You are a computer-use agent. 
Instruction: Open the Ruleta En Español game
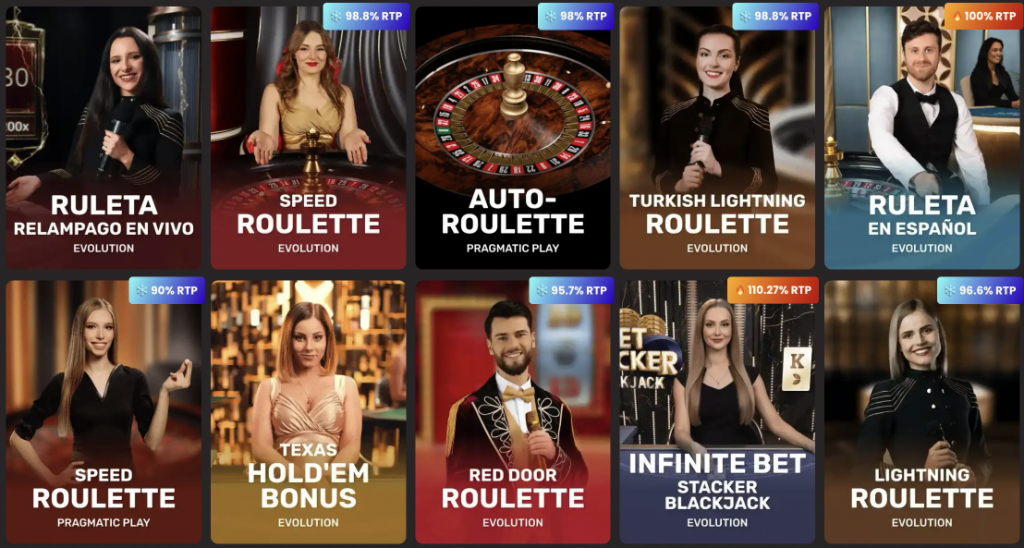tap(921, 138)
